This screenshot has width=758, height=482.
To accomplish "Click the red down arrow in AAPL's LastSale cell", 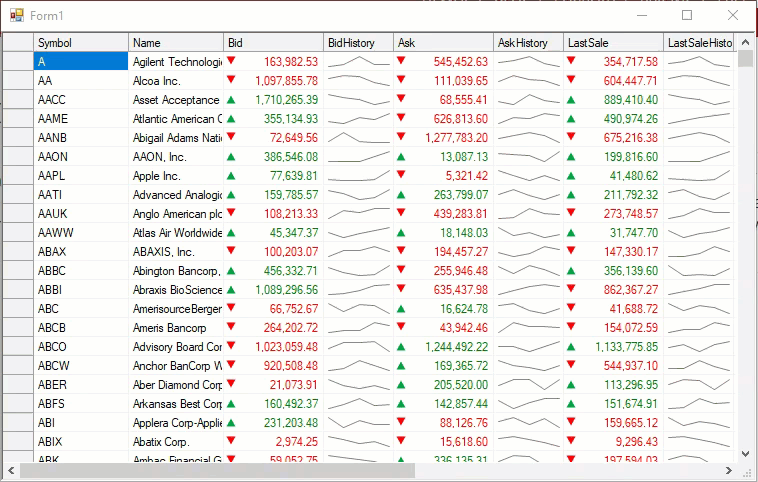I will (x=571, y=175).
